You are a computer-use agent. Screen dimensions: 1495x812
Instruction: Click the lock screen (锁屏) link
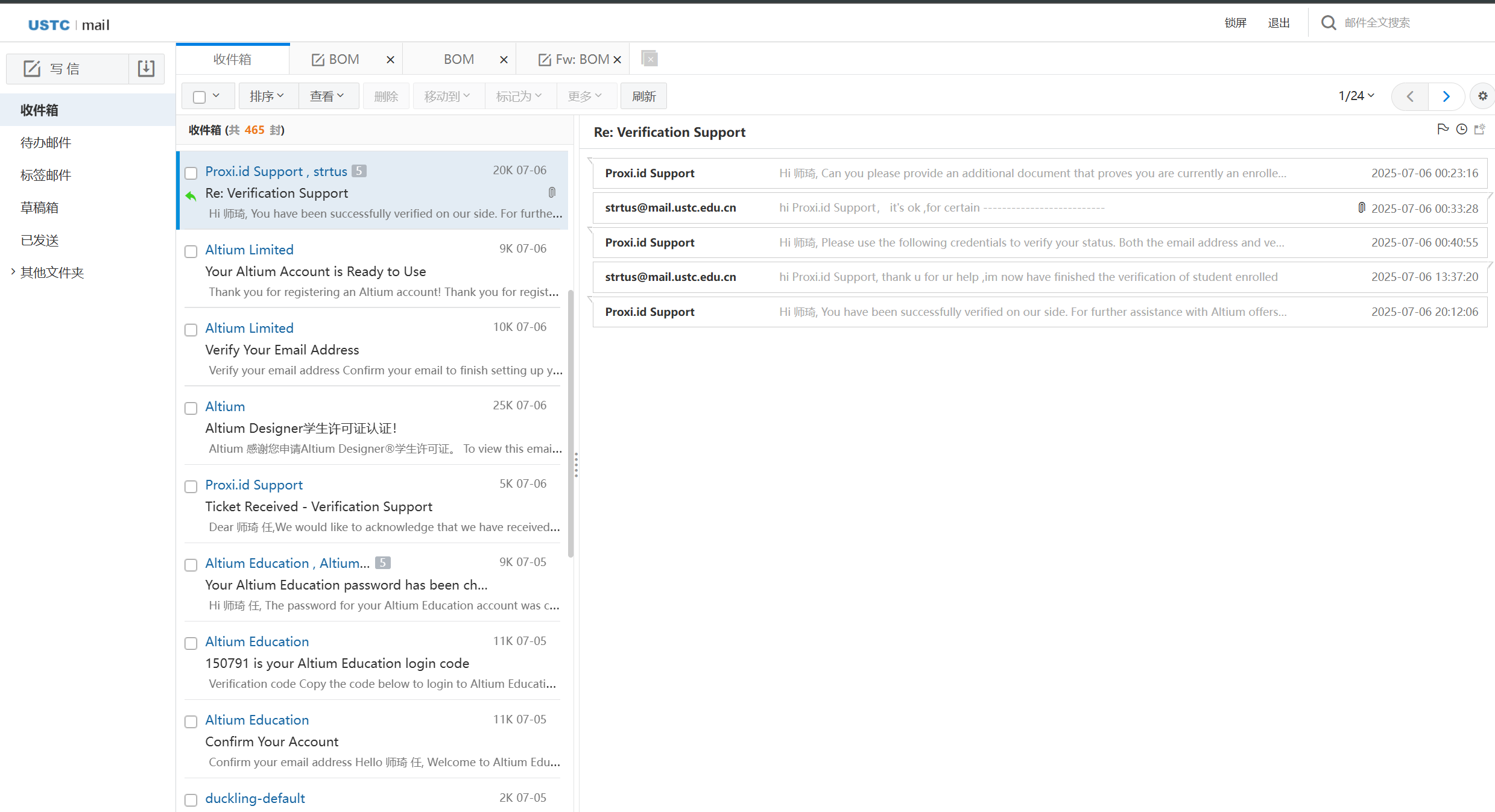click(x=1235, y=23)
